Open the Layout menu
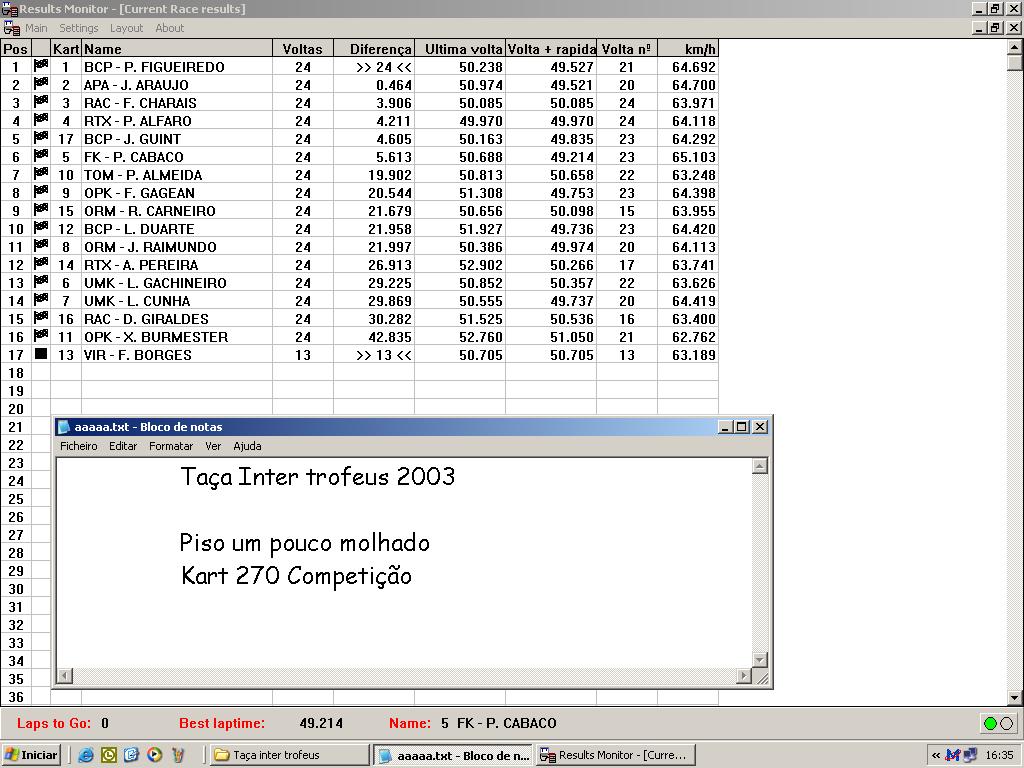The height and width of the screenshot is (768, 1024). [x=126, y=28]
